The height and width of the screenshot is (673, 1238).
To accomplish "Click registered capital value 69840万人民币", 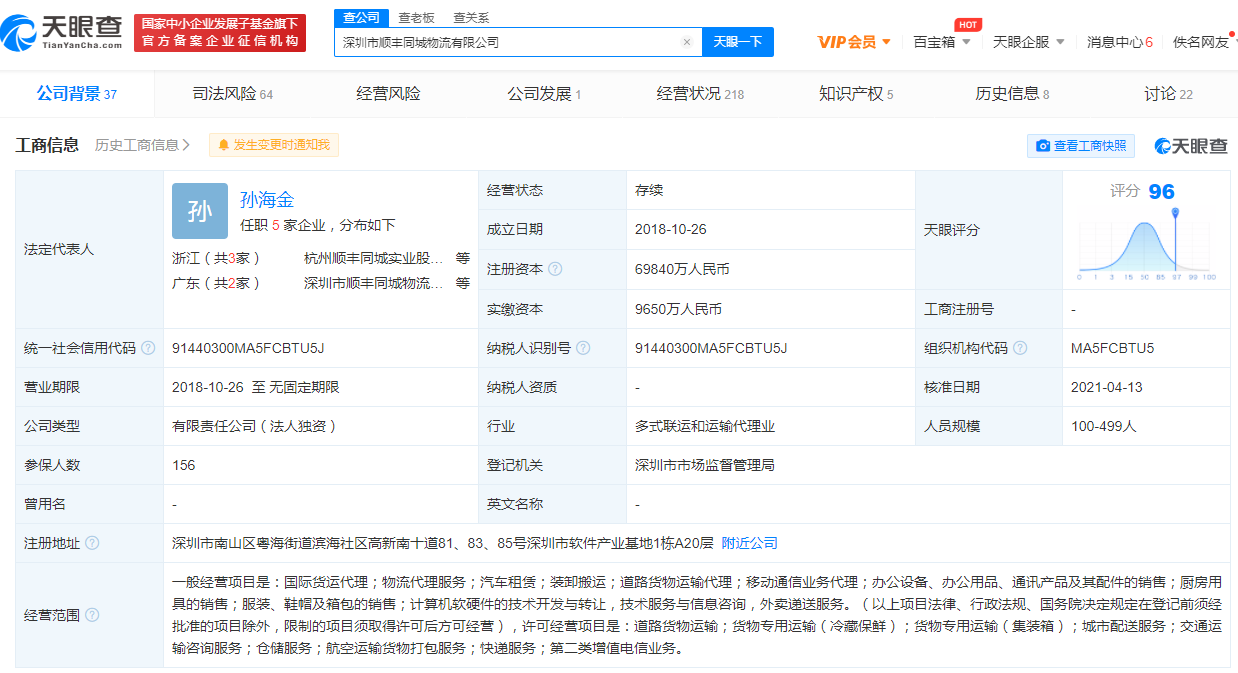I will click(682, 269).
